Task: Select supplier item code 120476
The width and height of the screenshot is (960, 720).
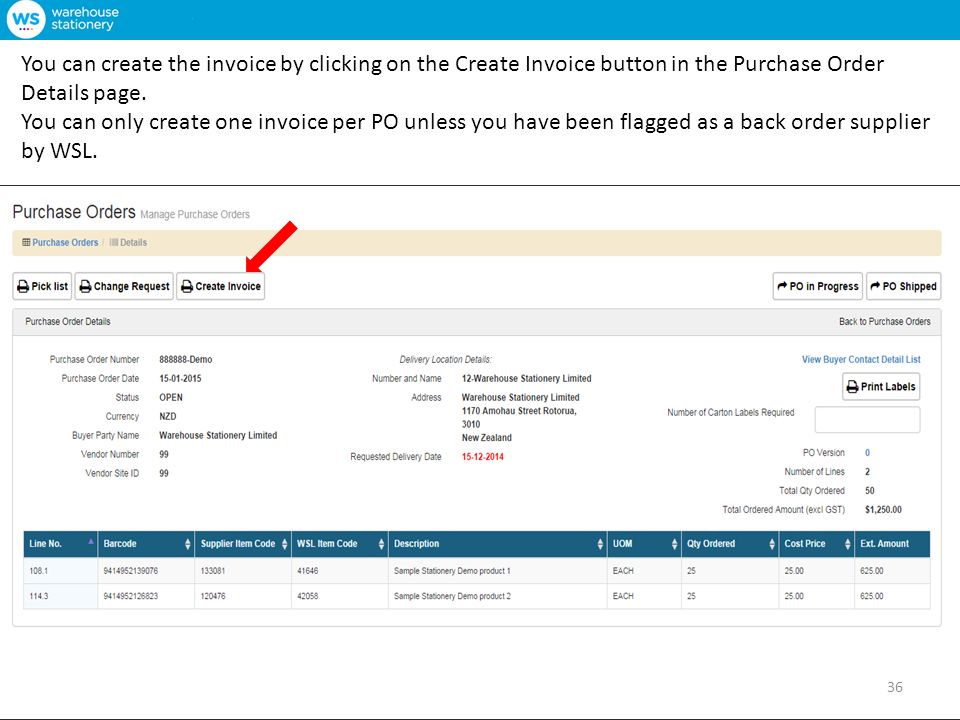Action: [213, 596]
